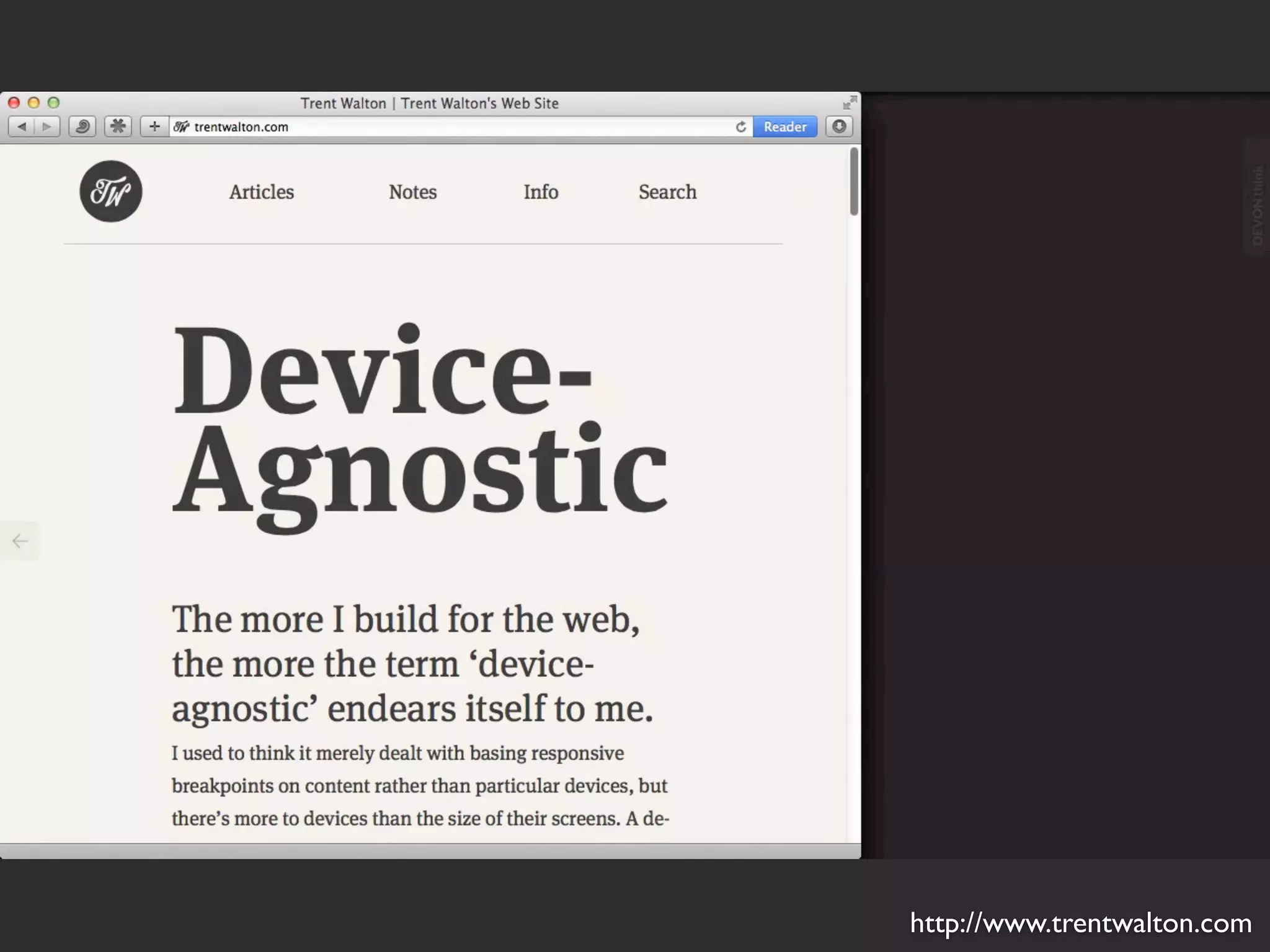The height and width of the screenshot is (952, 1270).
Task: Open the Notes navigation link
Action: [412, 192]
